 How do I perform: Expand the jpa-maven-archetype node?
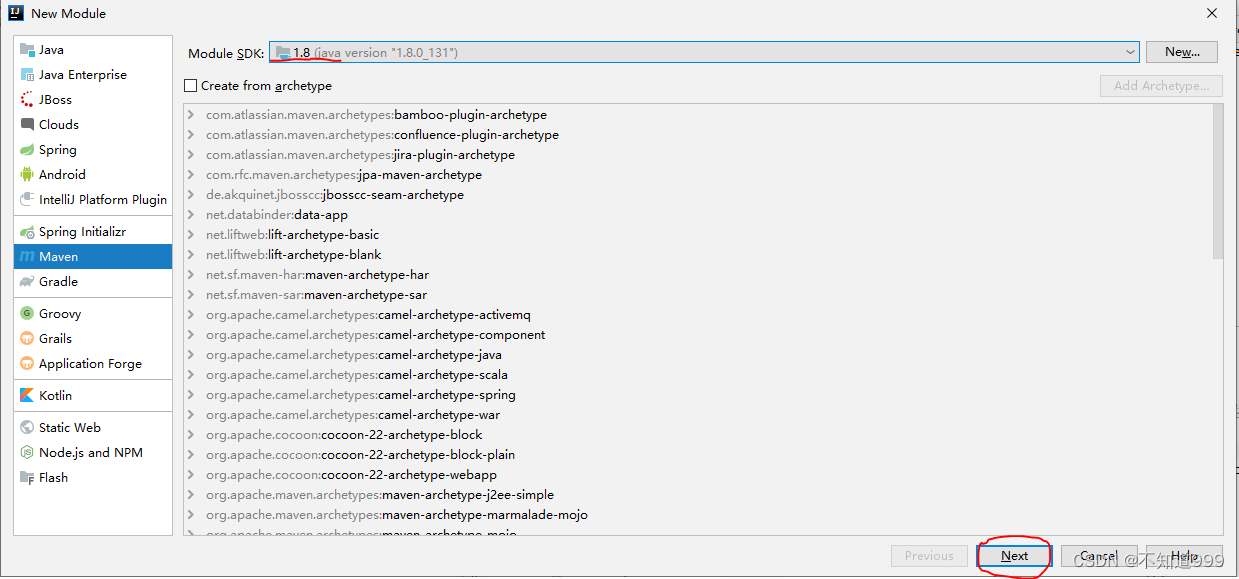[x=191, y=175]
